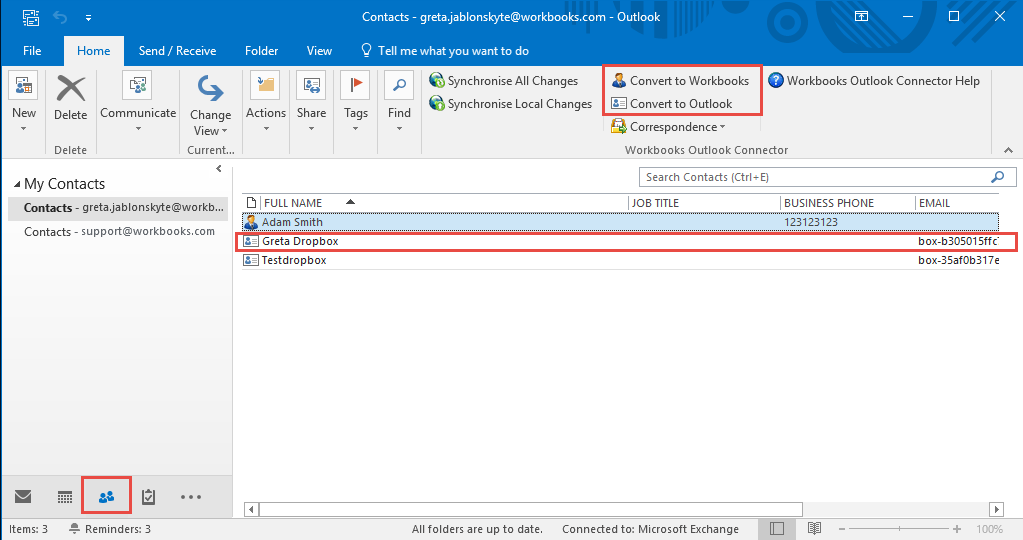
Task: Open the New dropdown arrow
Action: coord(23,128)
